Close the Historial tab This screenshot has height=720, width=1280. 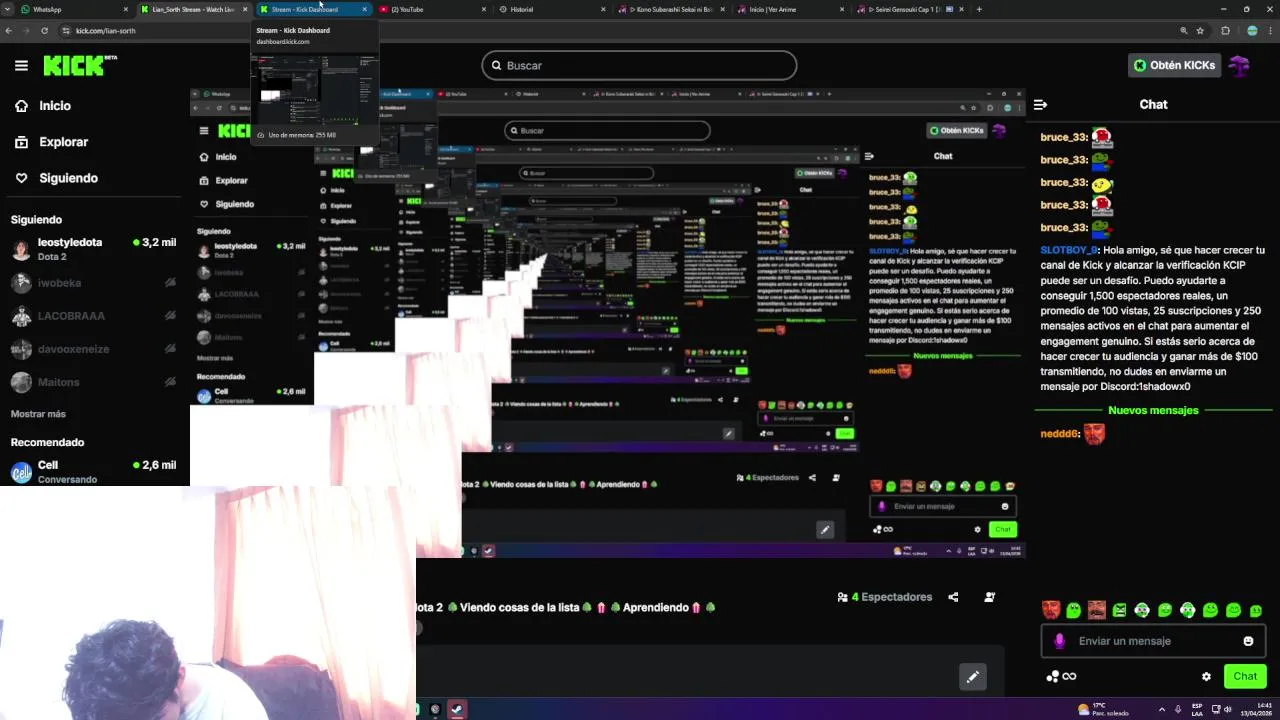click(x=602, y=9)
